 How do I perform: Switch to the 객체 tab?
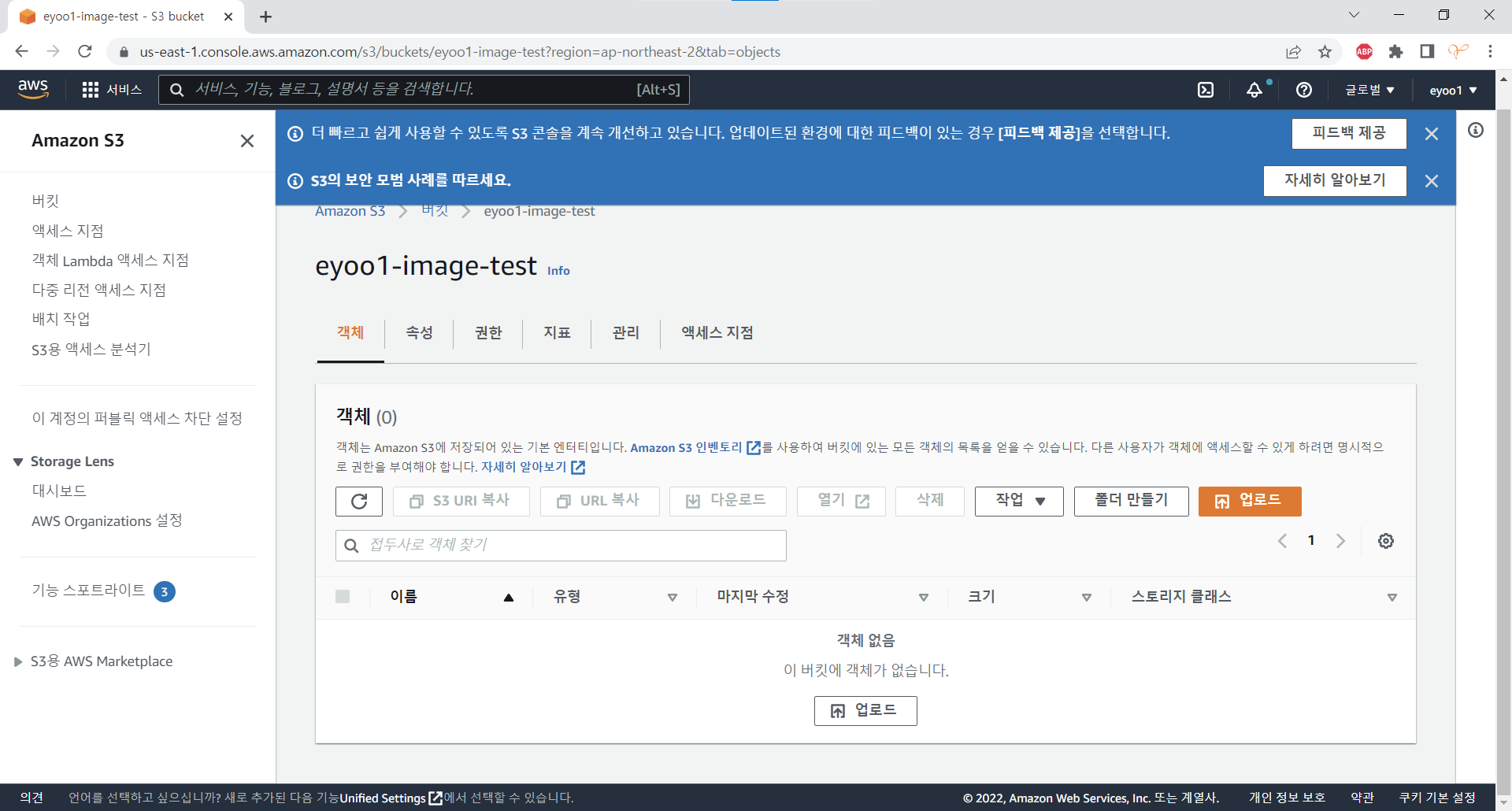(350, 333)
